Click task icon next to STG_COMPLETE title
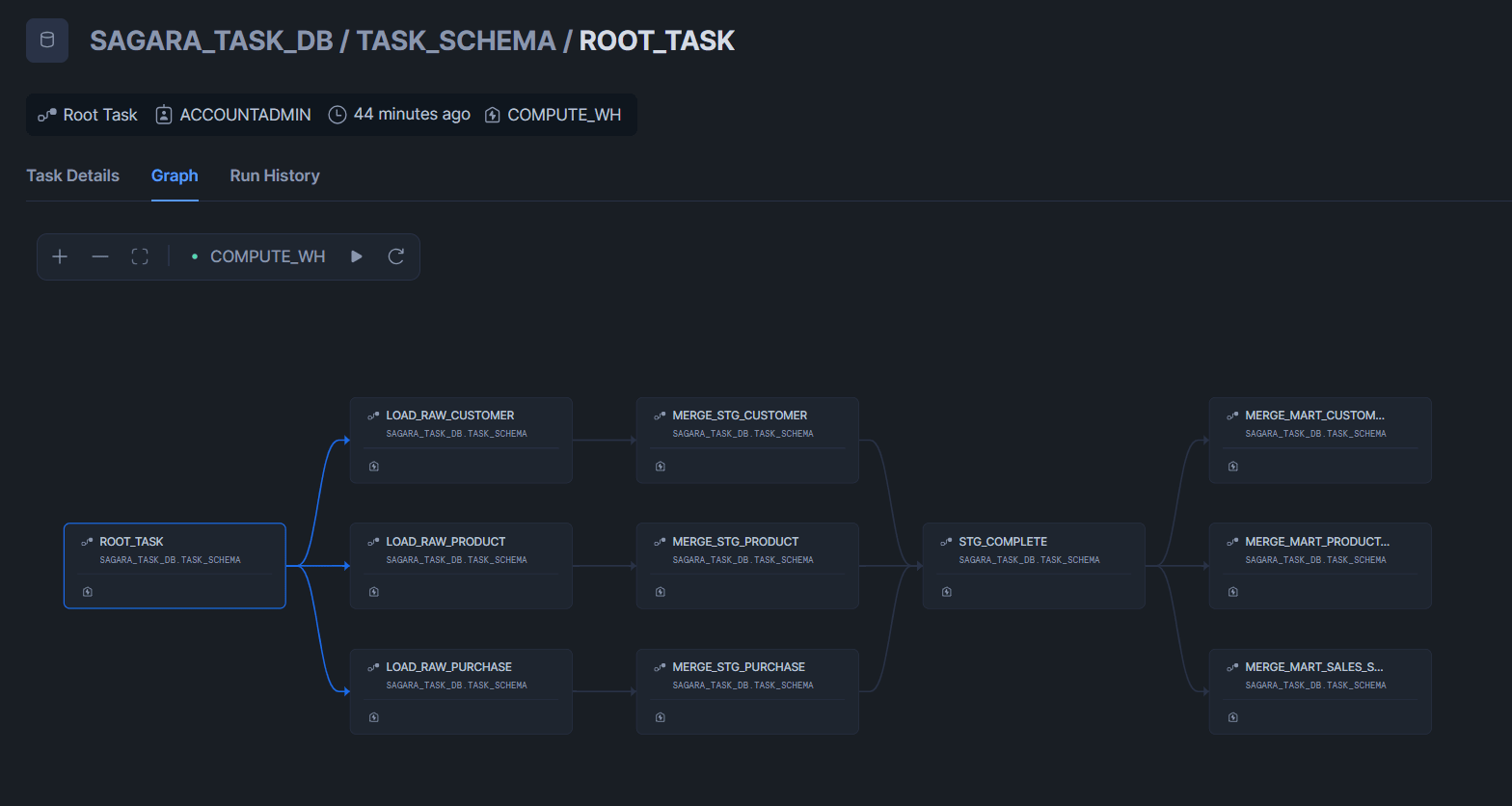Screen dimensions: 1512x806 [946, 542]
